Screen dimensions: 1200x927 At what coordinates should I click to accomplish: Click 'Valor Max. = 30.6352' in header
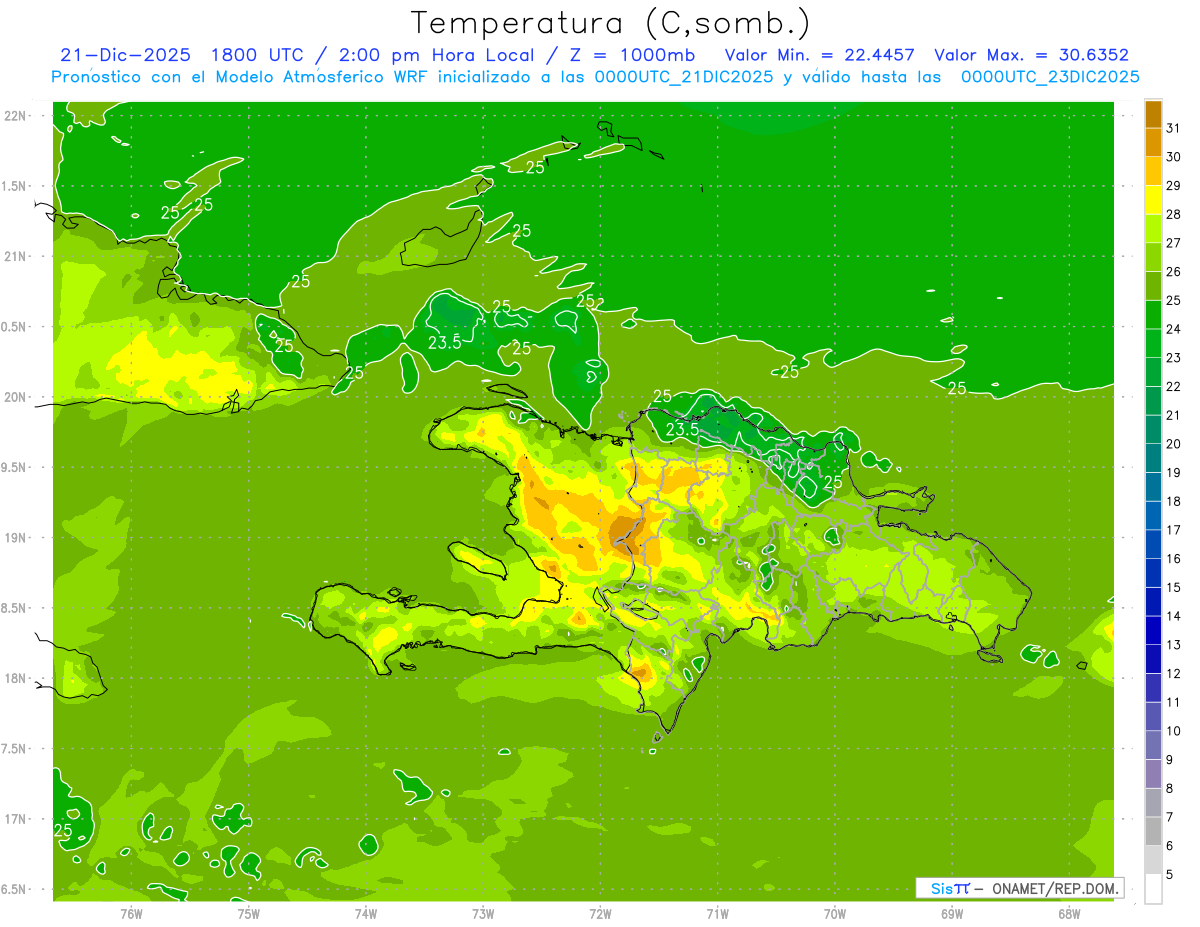(x=1031, y=55)
